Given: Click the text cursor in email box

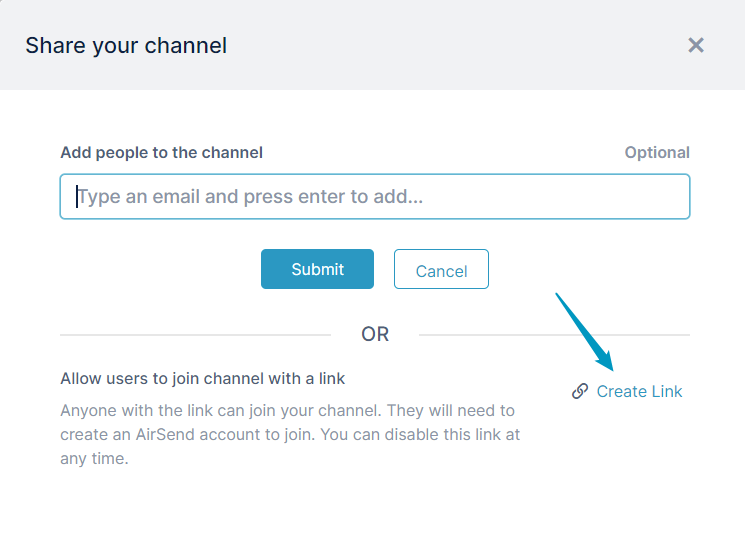Looking at the screenshot, I should (76, 196).
